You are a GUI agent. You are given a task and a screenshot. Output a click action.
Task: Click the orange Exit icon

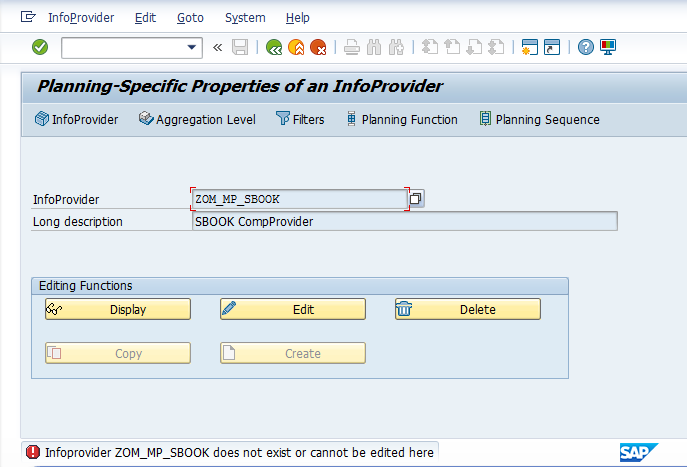(x=296, y=47)
